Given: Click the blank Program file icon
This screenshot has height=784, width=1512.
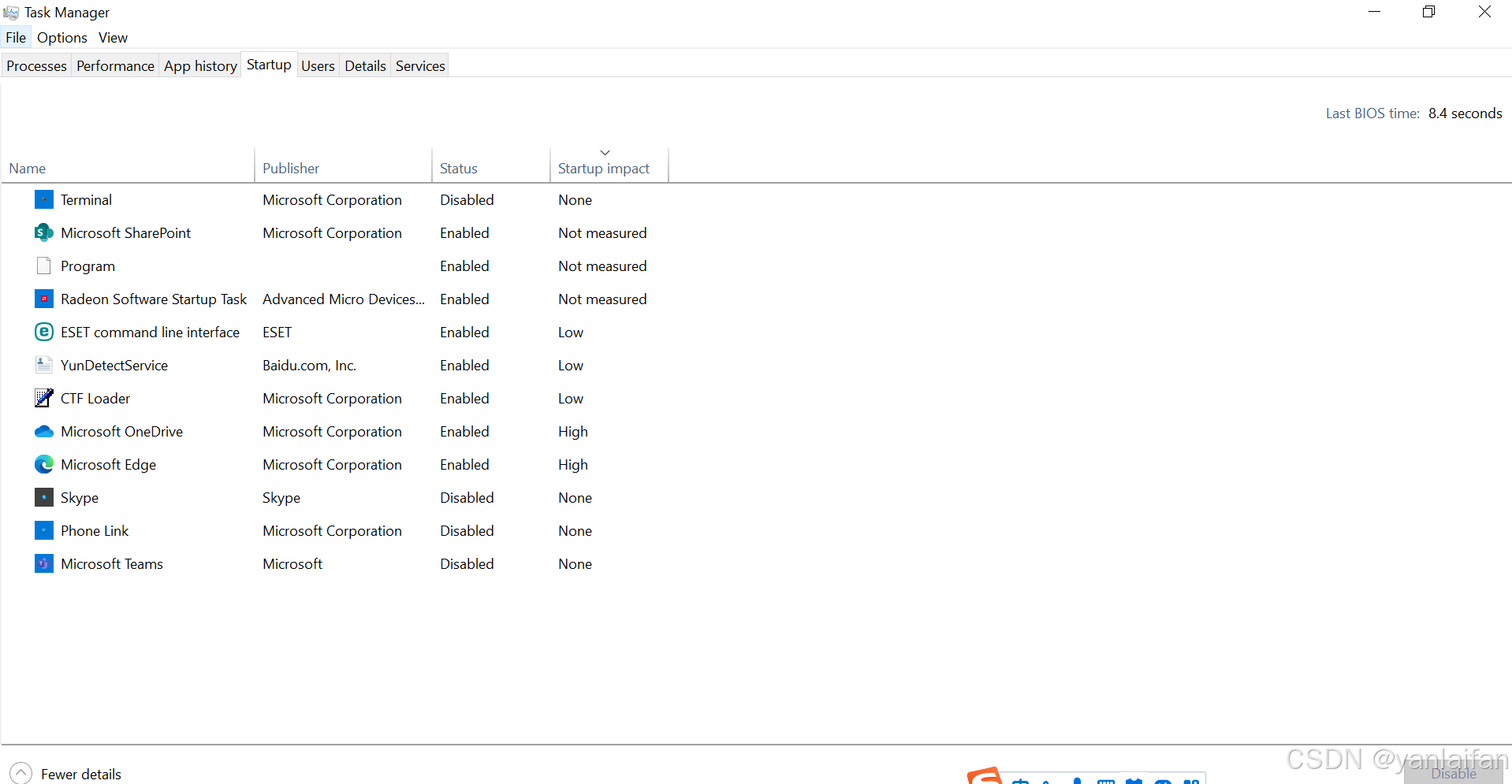Looking at the screenshot, I should (x=44, y=266).
